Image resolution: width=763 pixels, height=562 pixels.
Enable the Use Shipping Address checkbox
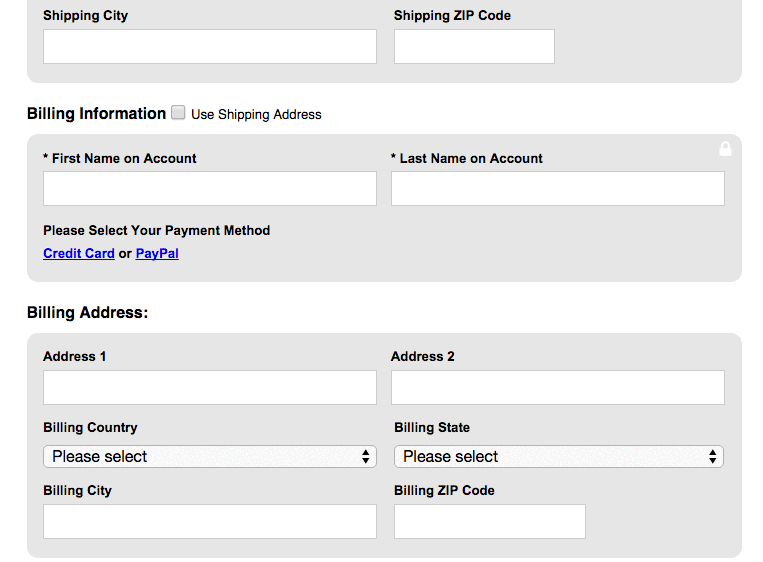point(178,113)
